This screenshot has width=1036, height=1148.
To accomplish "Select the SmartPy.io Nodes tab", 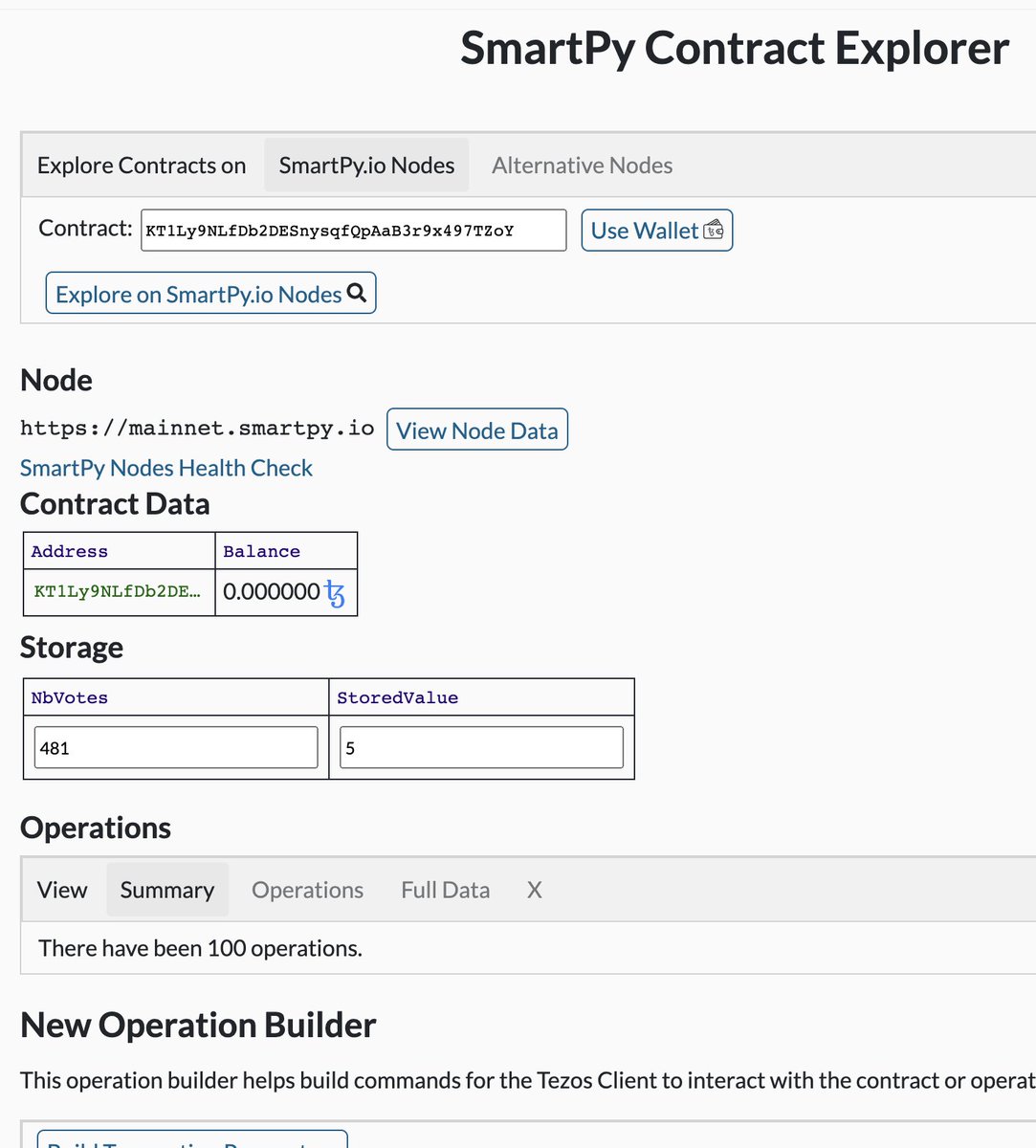I will pyautogui.click(x=366, y=166).
